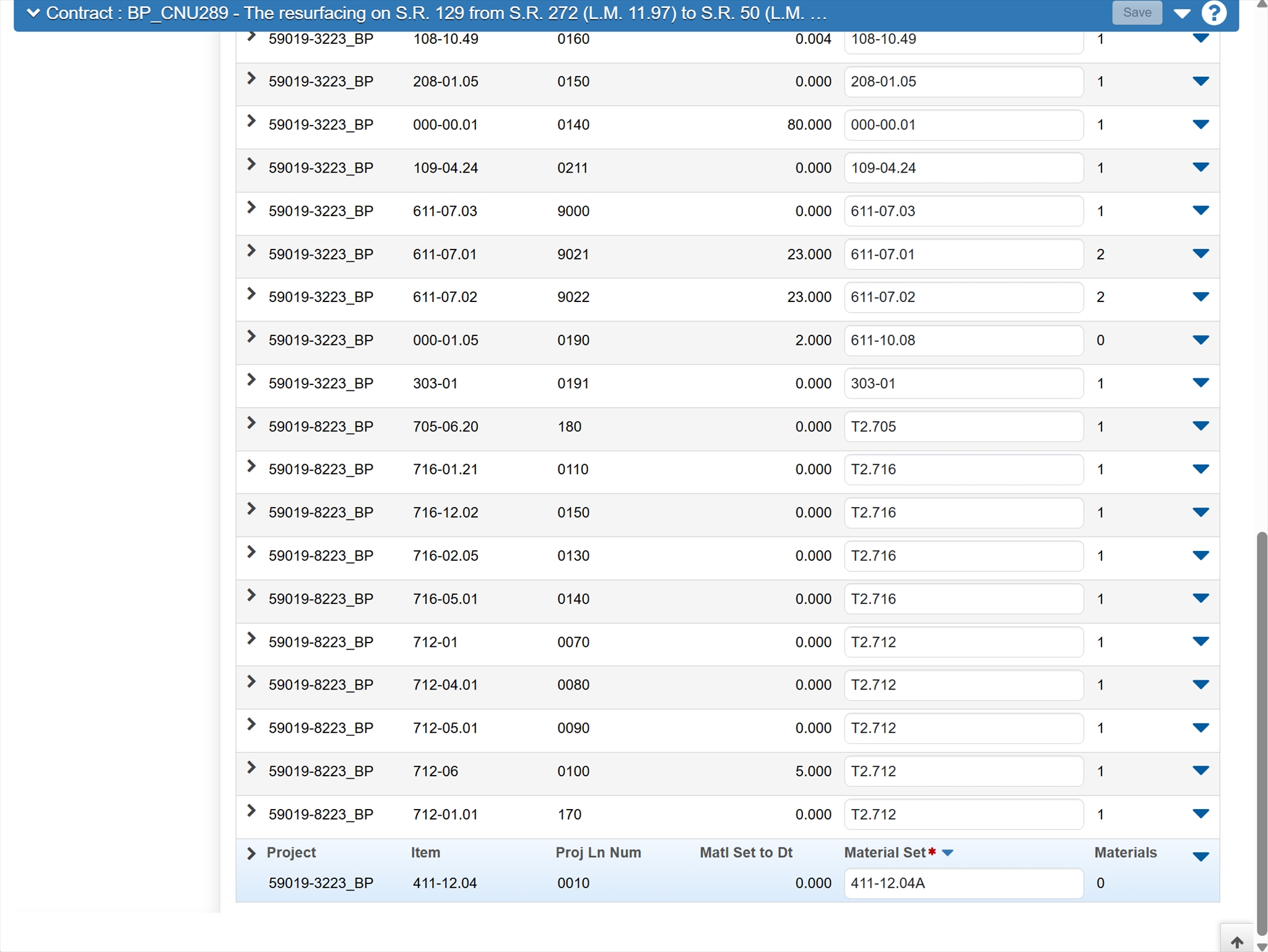Open row actions menu for item 712-06
The image size is (1268, 952).
1200,771
